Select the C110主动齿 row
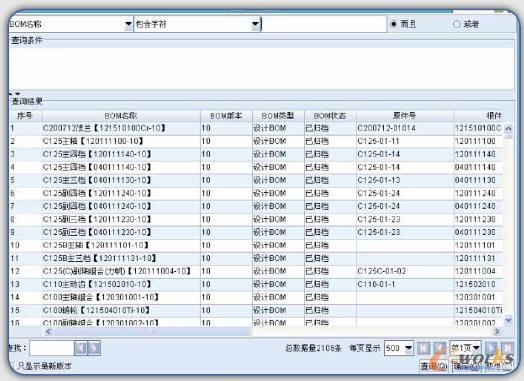 [256, 284]
